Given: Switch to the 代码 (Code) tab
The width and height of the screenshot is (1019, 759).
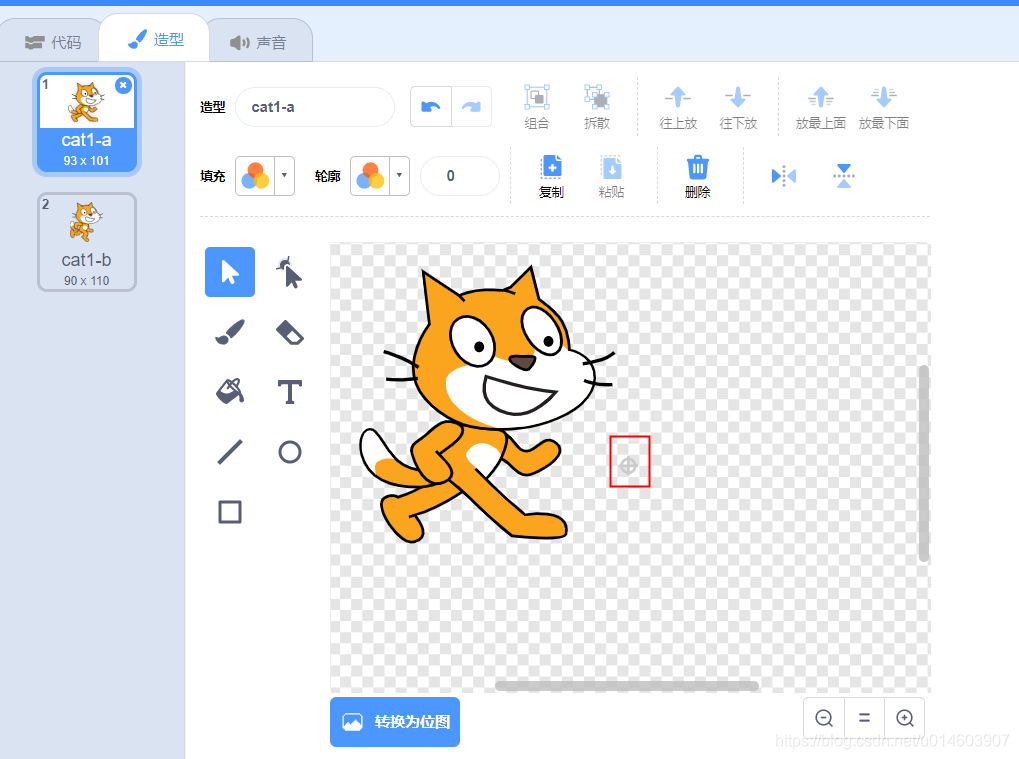Looking at the screenshot, I should tap(53, 42).
